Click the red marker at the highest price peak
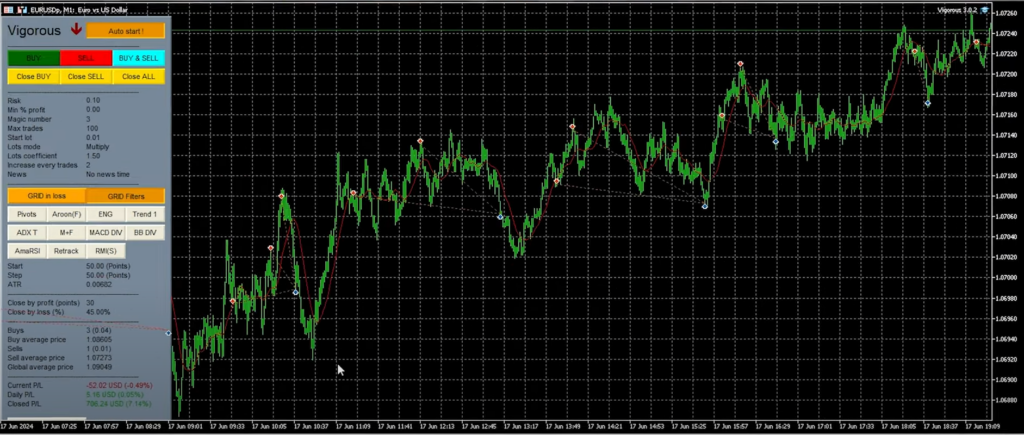This screenshot has height=435, width=1024. (x=976, y=43)
